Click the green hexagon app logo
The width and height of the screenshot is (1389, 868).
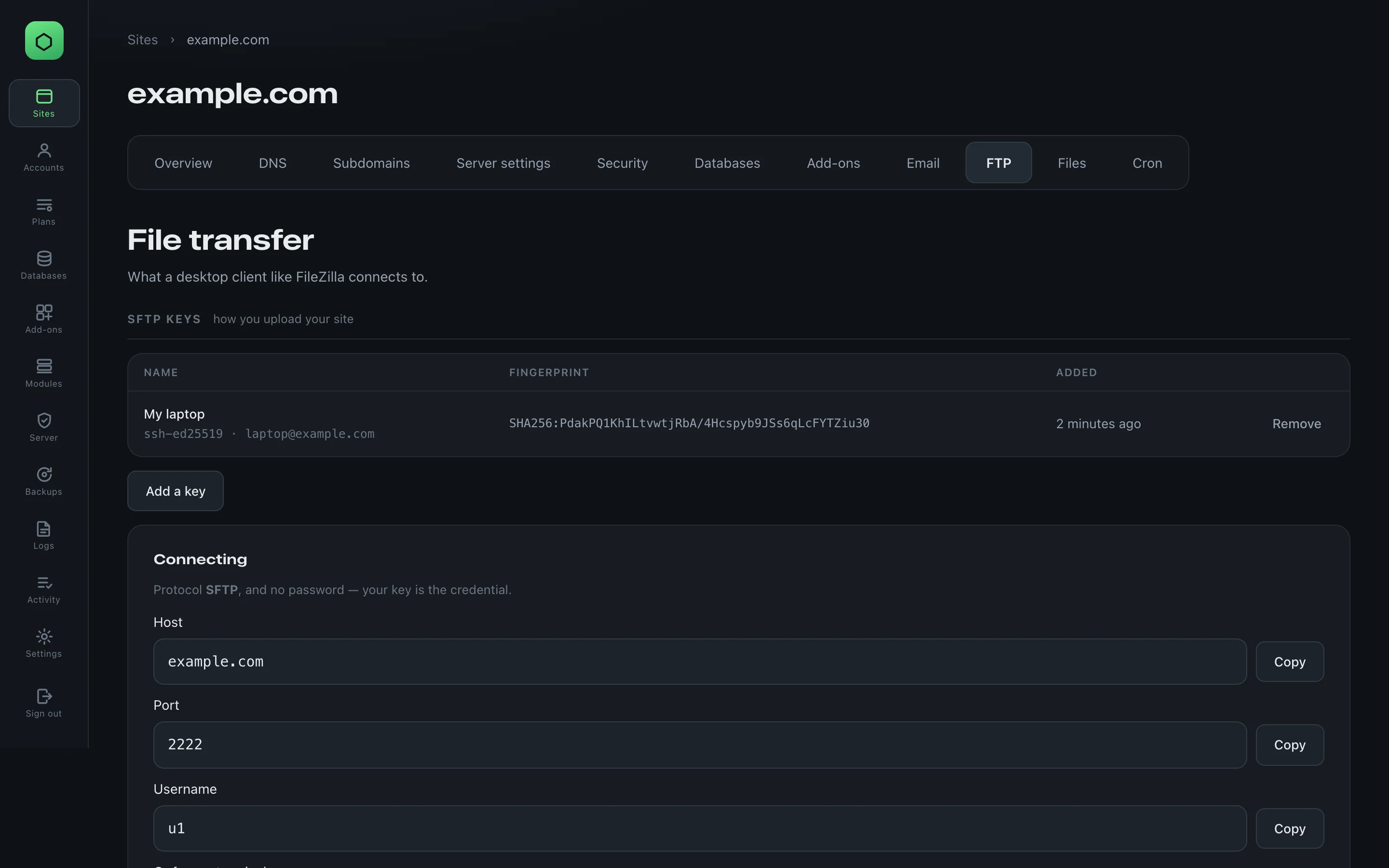pyautogui.click(x=44, y=41)
